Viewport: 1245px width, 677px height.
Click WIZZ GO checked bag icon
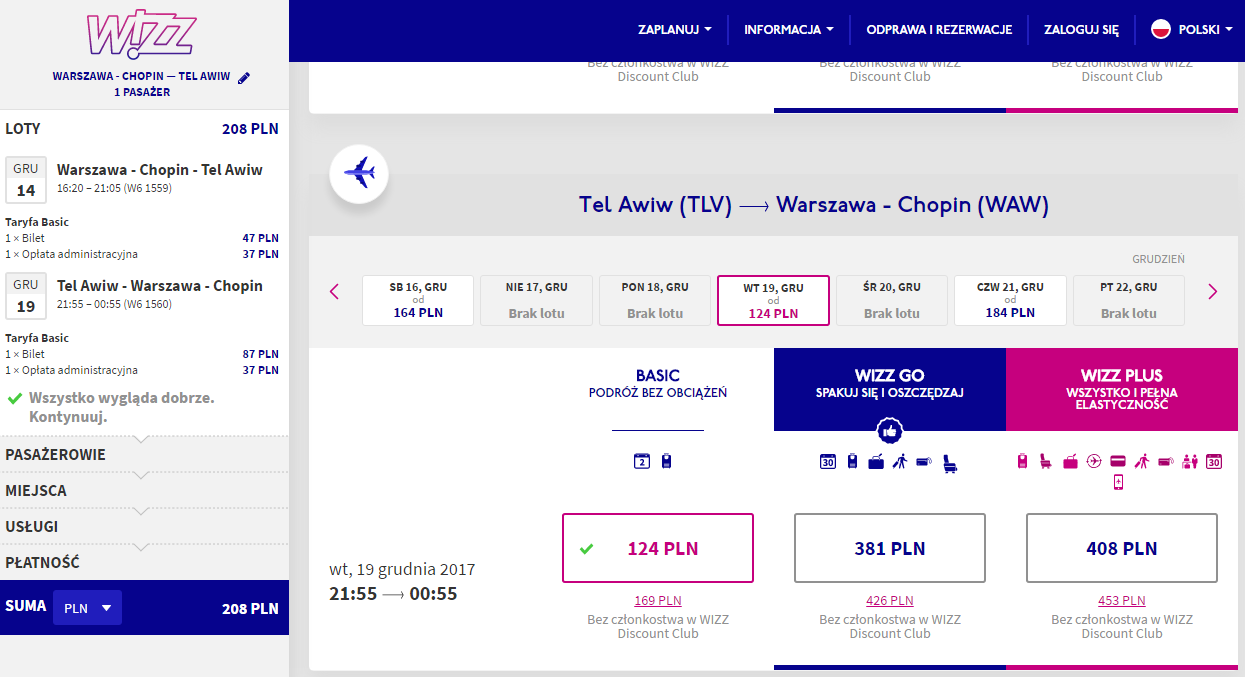[x=876, y=461]
